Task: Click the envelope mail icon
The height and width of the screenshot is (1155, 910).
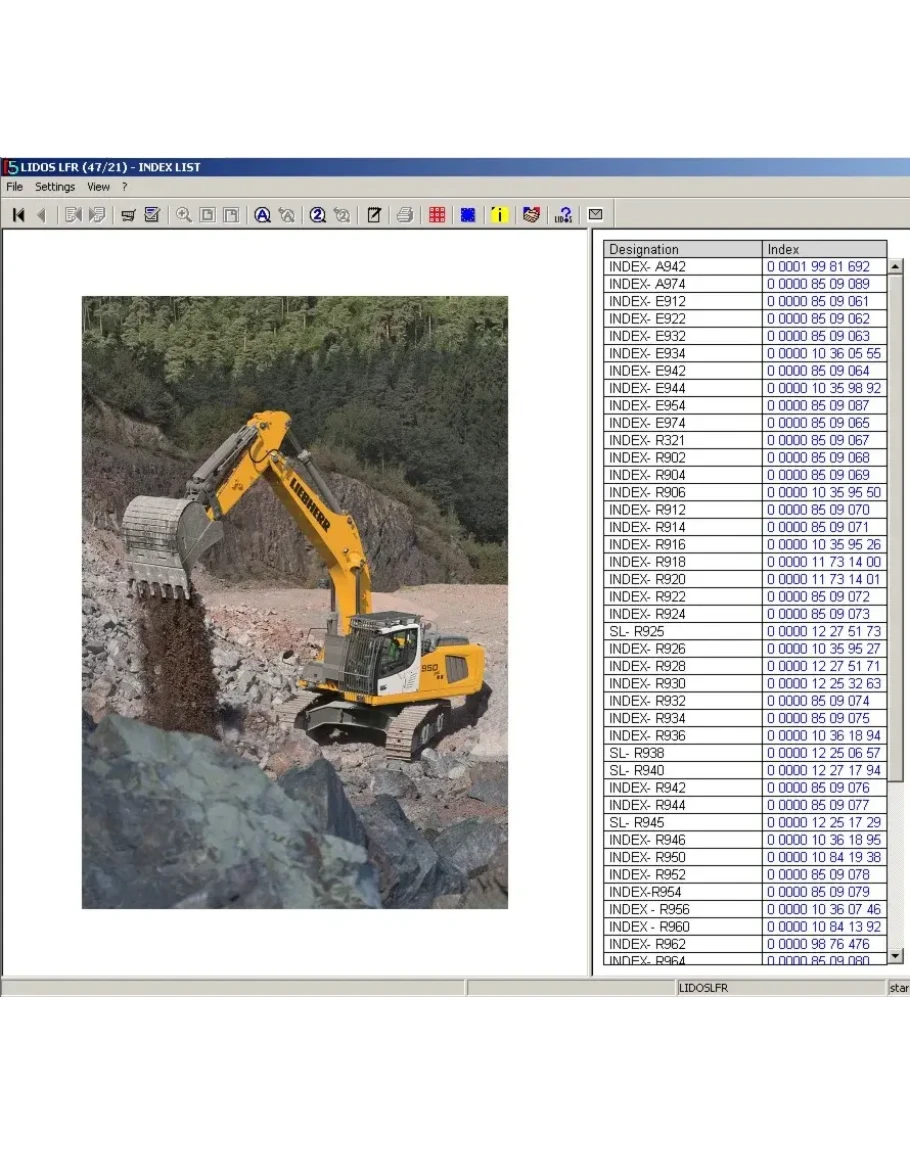Action: [595, 215]
